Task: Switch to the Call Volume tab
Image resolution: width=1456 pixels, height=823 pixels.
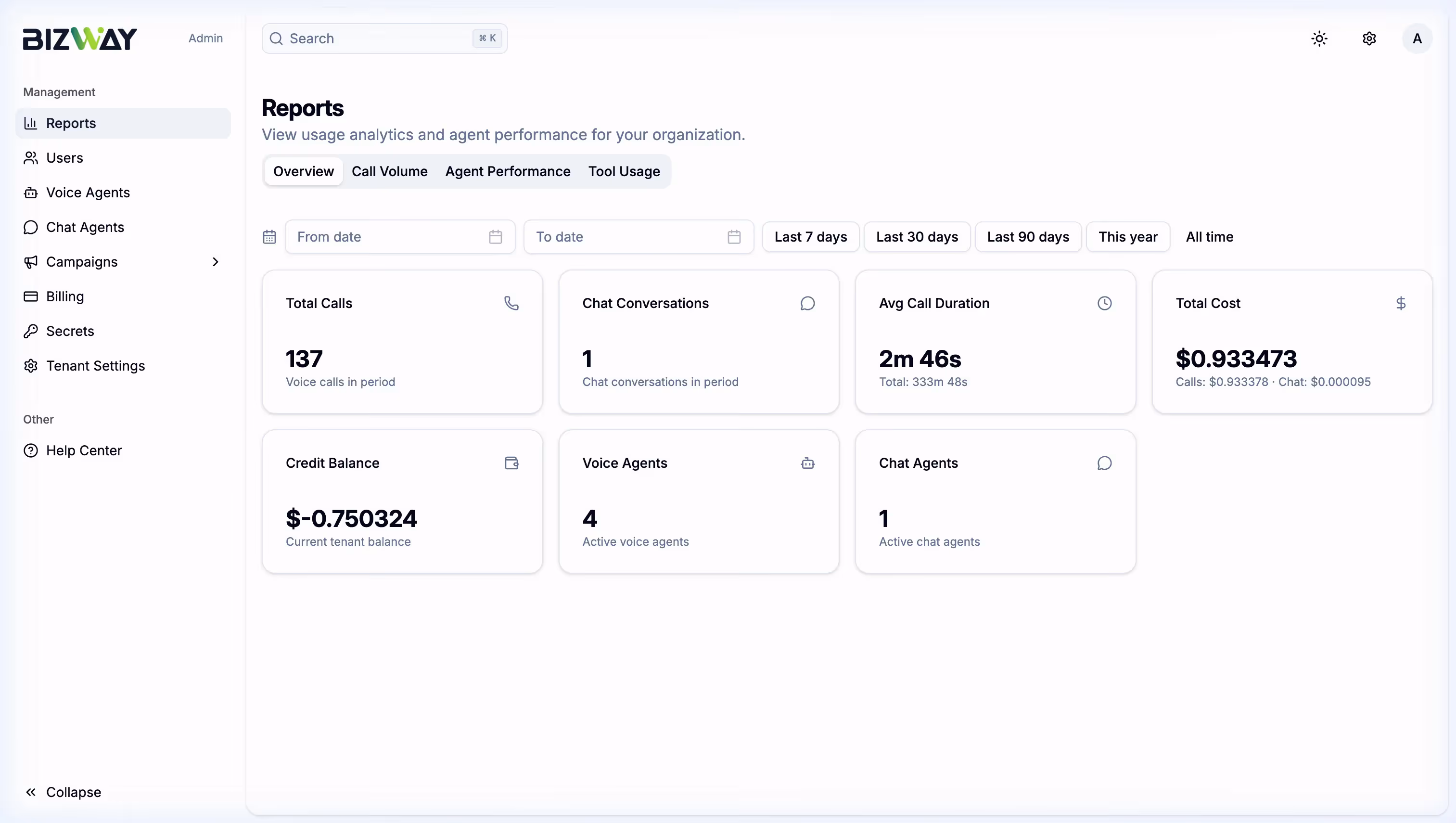Action: (389, 171)
